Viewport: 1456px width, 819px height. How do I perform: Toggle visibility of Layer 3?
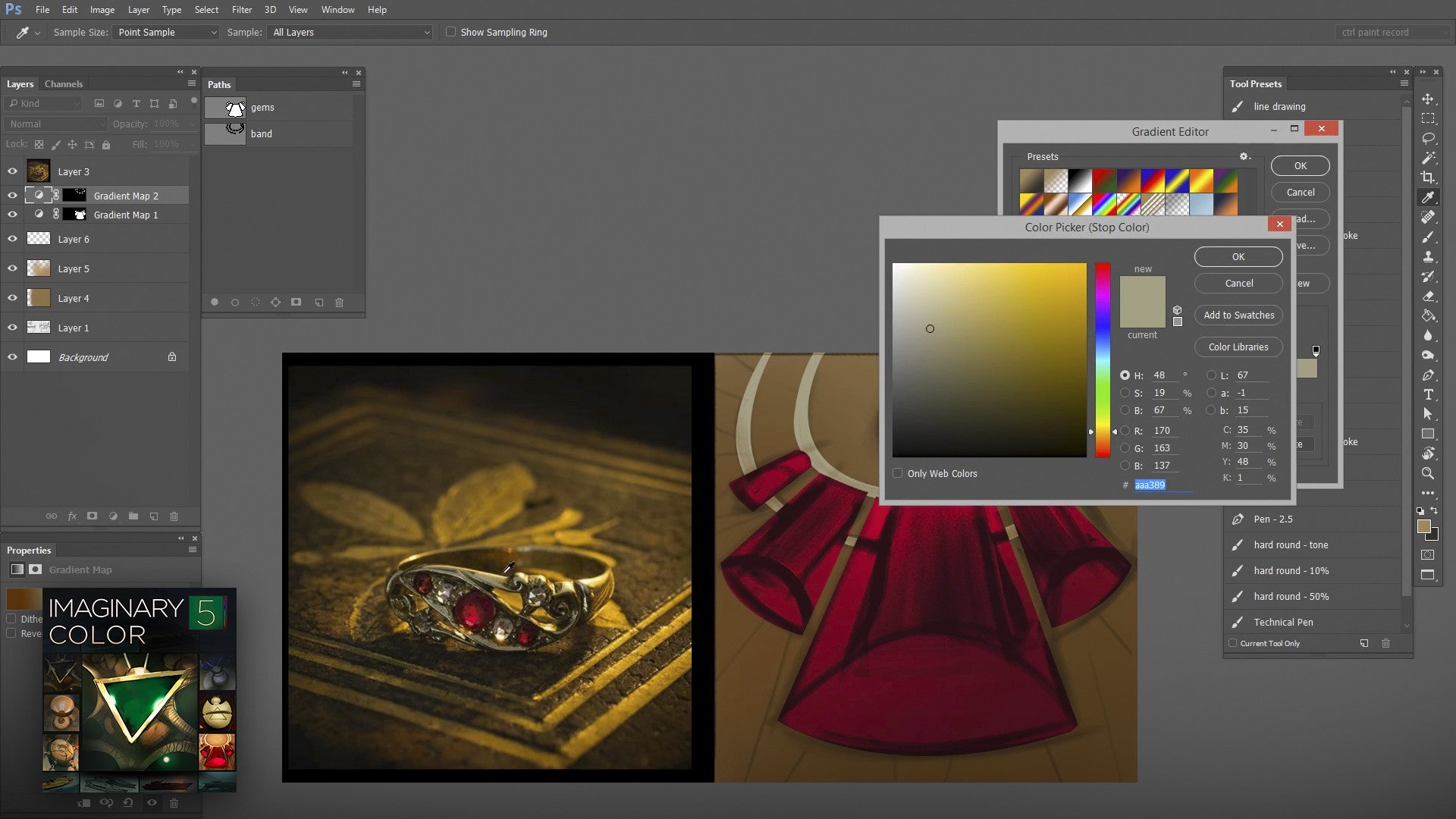point(12,171)
